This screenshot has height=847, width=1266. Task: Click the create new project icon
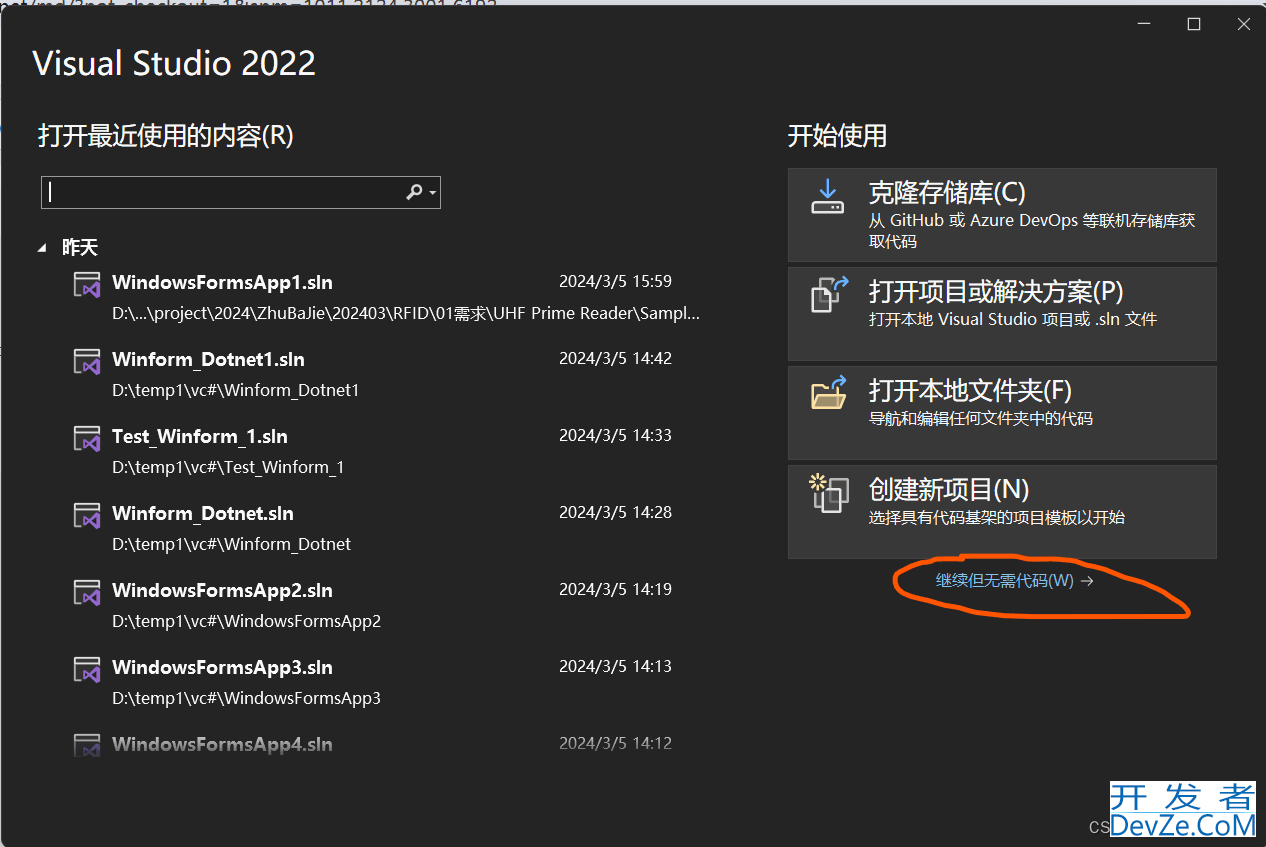[829, 493]
